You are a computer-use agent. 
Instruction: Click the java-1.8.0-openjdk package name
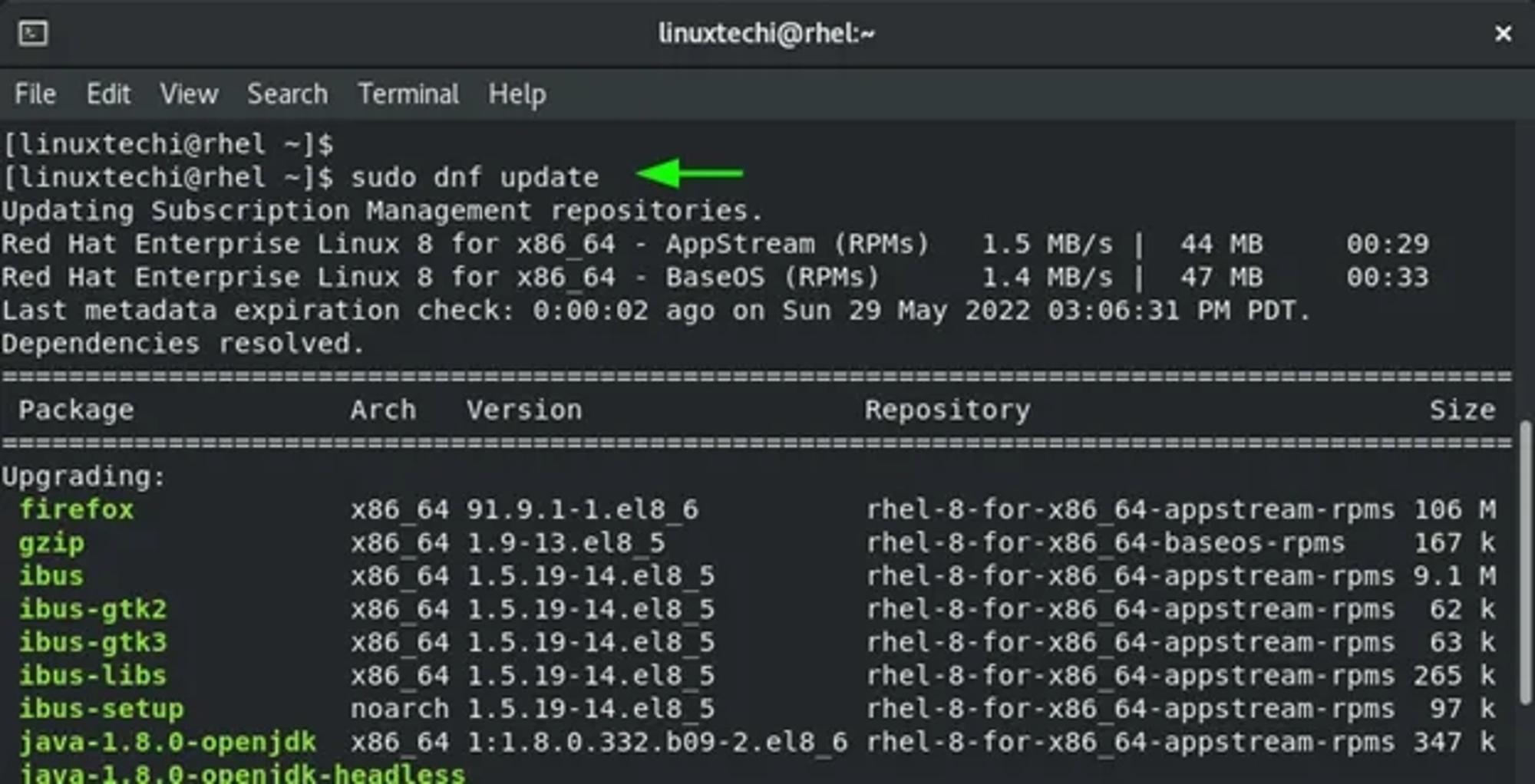167,742
